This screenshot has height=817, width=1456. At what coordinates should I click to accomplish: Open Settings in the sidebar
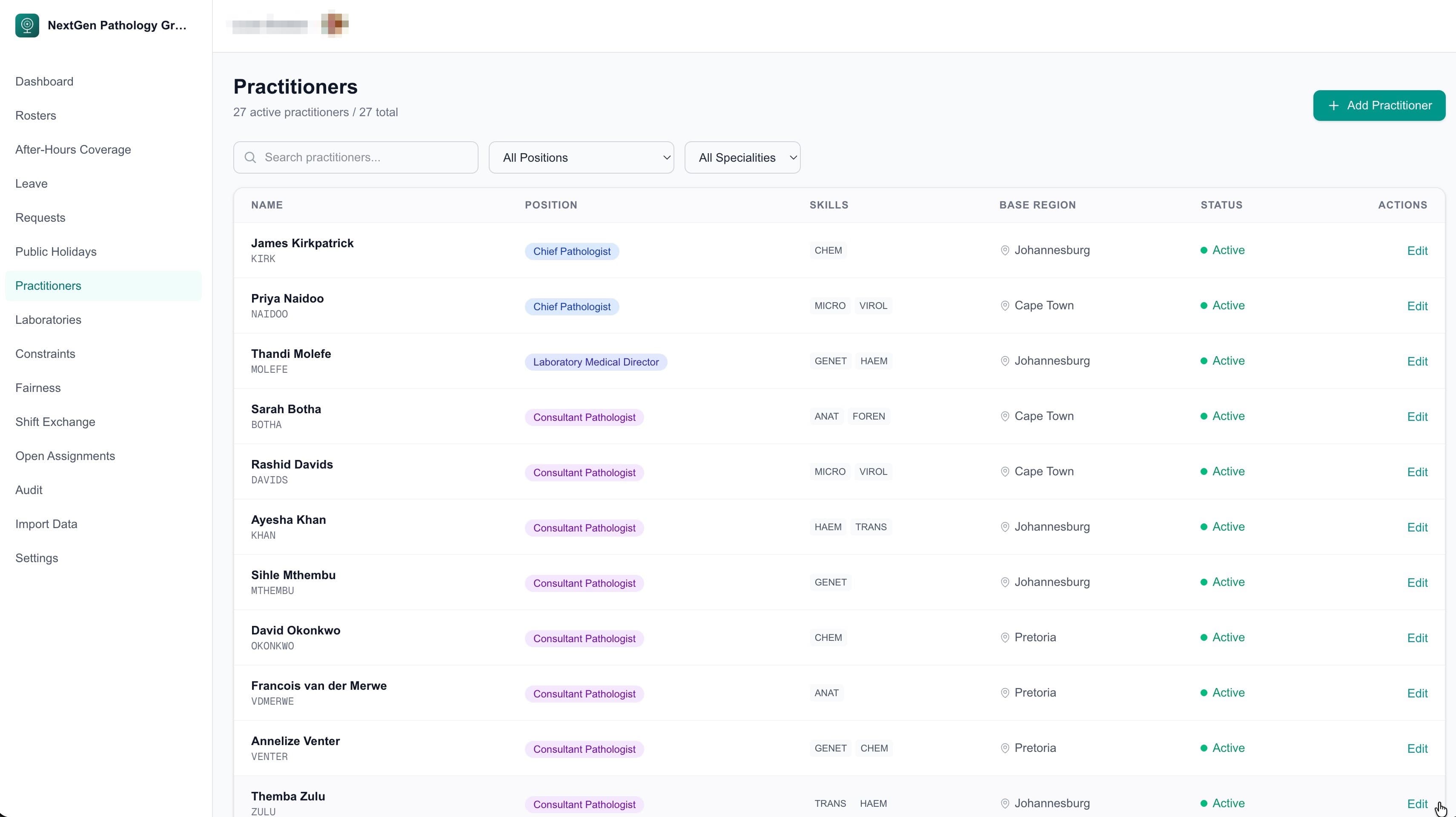tap(37, 558)
